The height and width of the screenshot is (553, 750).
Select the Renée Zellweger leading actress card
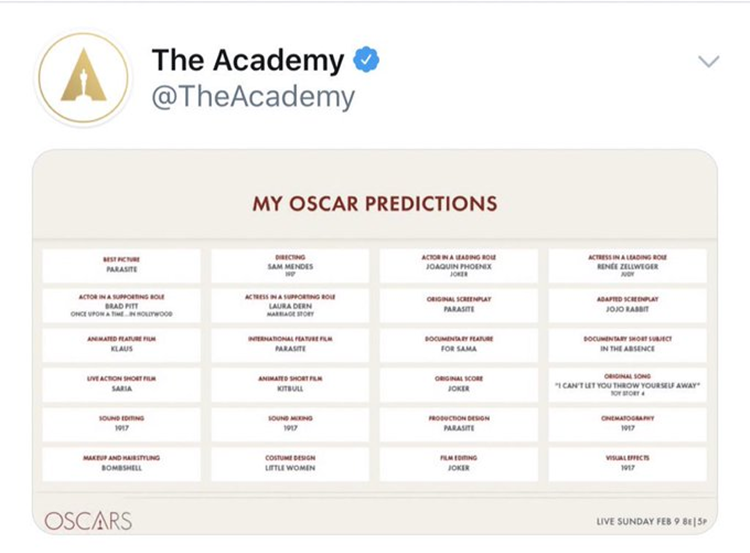(x=628, y=265)
